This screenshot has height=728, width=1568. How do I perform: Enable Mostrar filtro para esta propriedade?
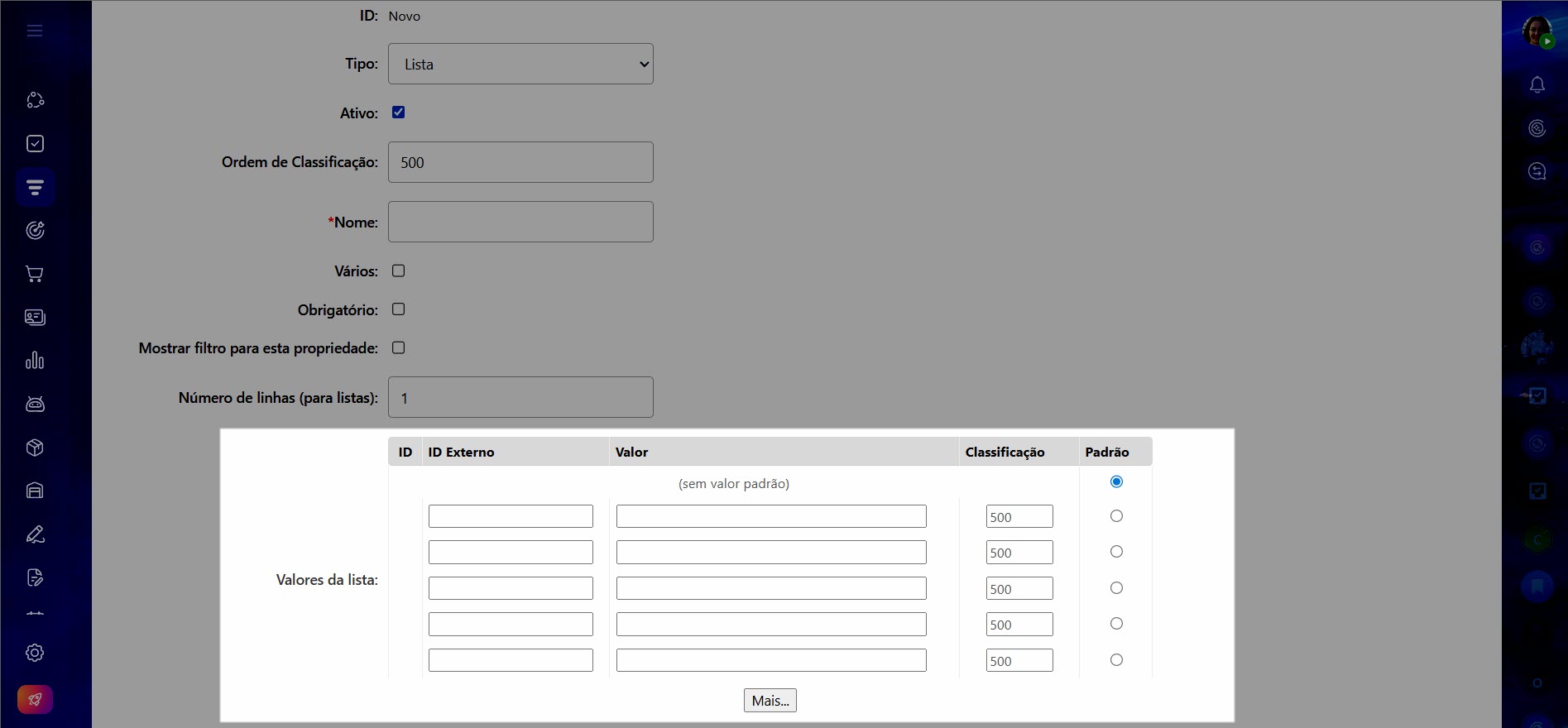pyautogui.click(x=398, y=347)
